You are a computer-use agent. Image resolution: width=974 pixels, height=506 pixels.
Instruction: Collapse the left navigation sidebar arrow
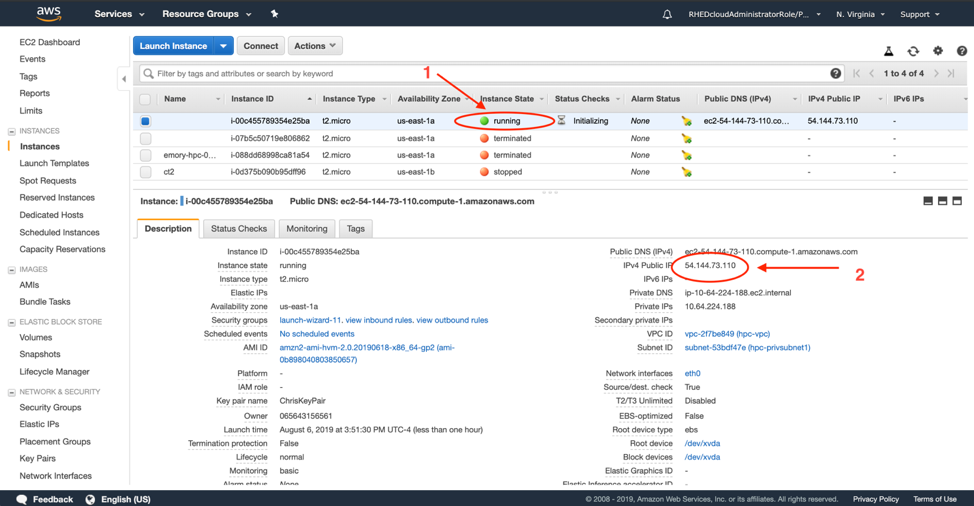tap(124, 78)
